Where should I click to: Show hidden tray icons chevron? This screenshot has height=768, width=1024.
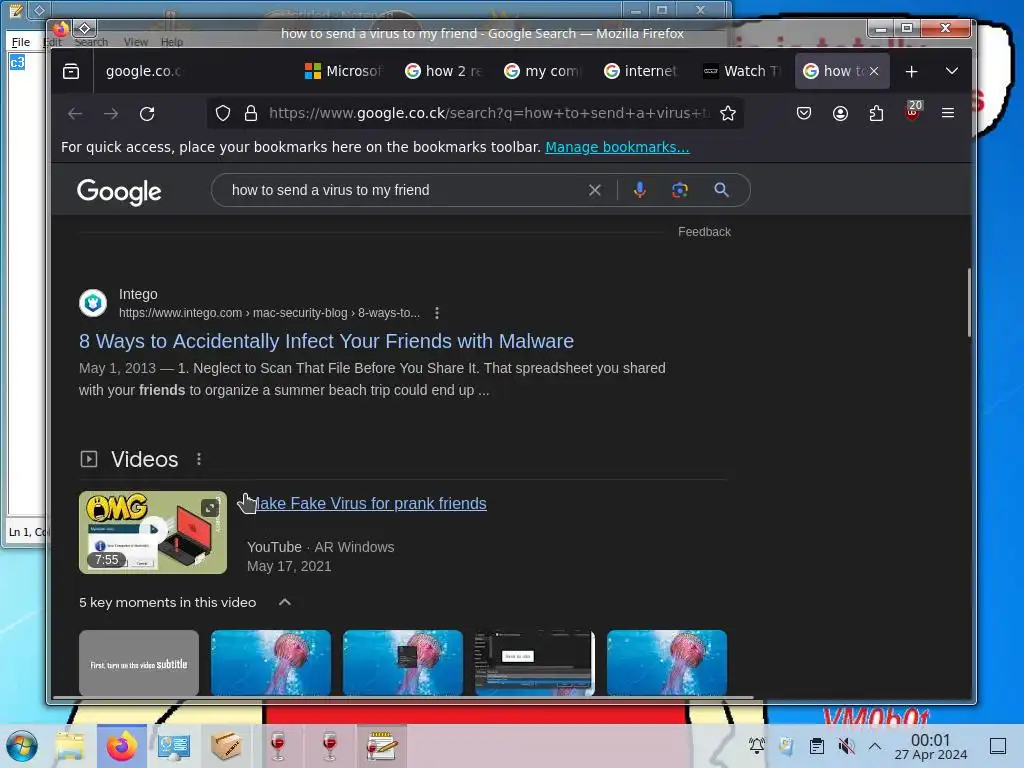click(875, 746)
